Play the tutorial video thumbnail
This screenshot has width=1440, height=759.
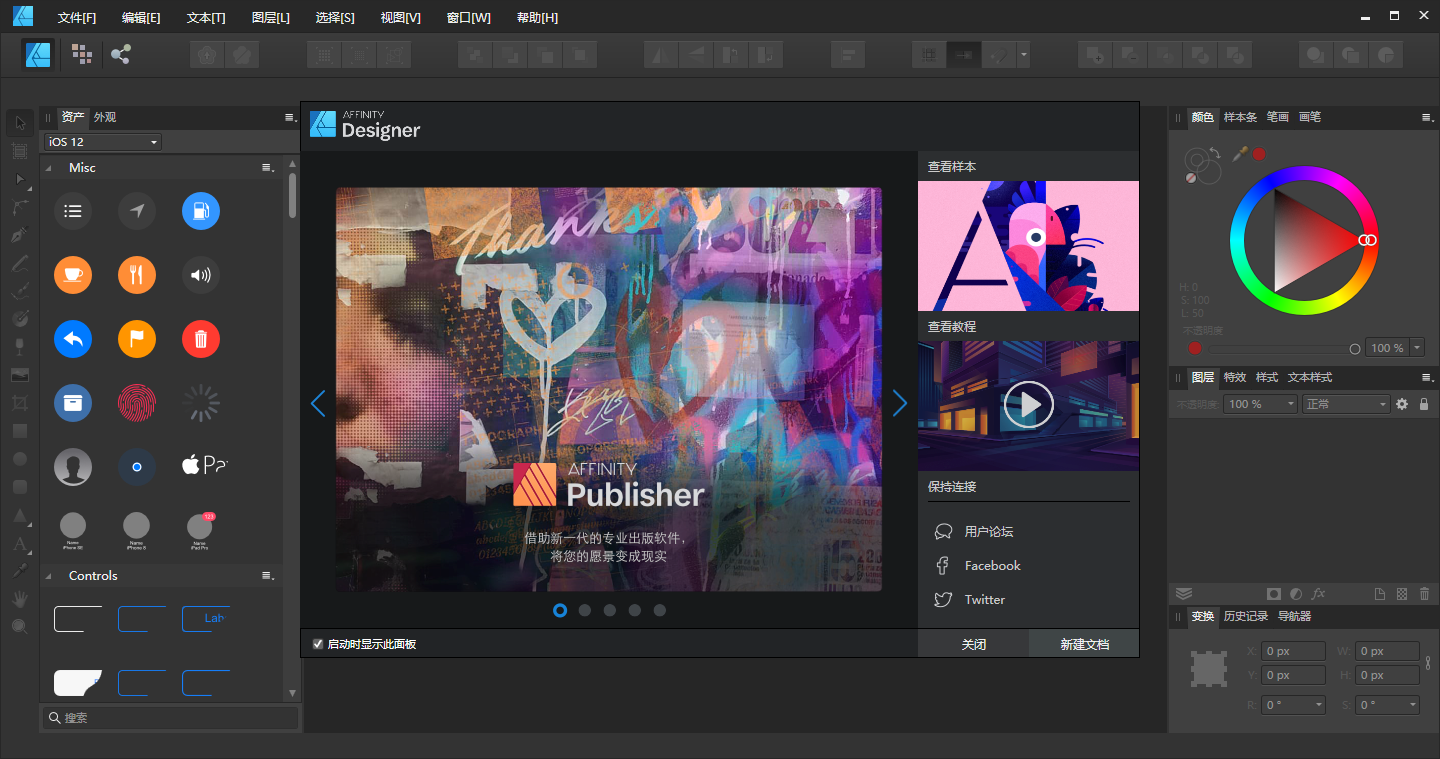click(1029, 405)
